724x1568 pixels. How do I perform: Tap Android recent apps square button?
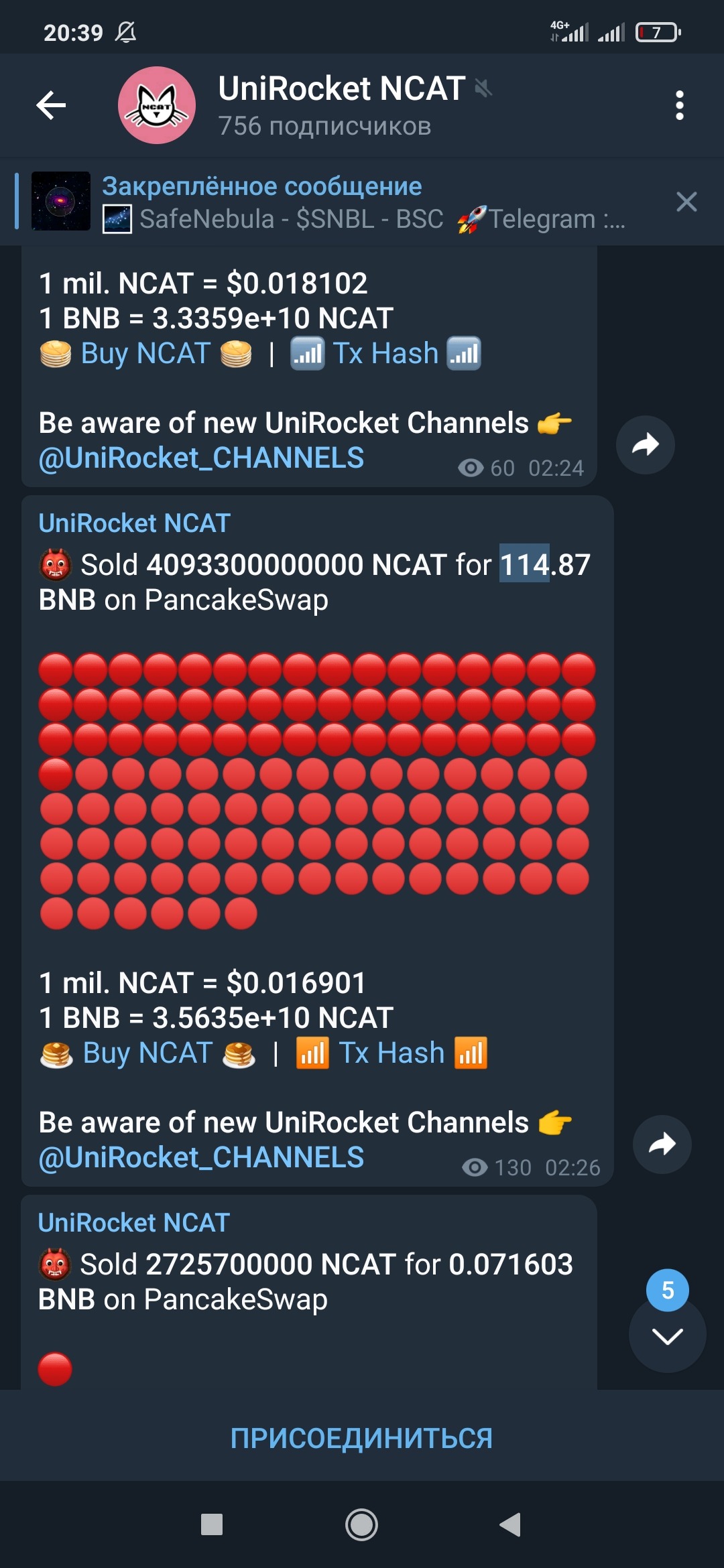coord(212,1524)
